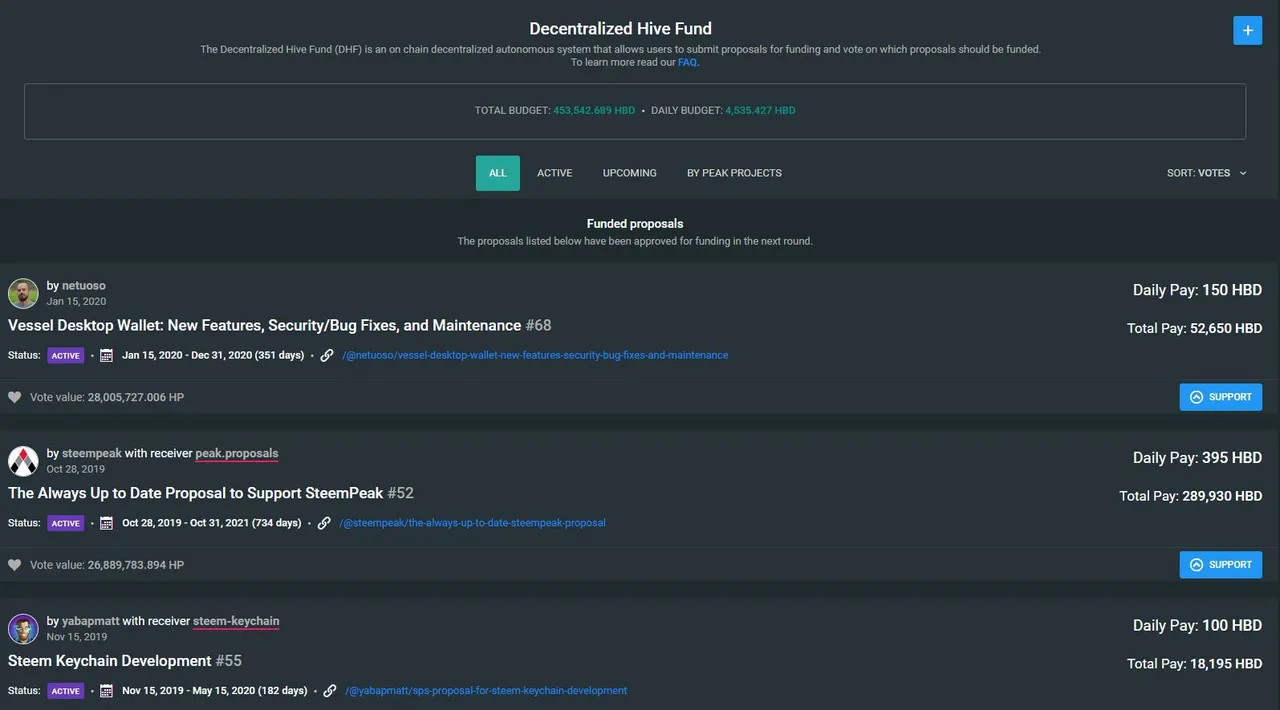Open the Sort: Votes dropdown
Viewport: 1280px width, 710px height.
(1207, 173)
